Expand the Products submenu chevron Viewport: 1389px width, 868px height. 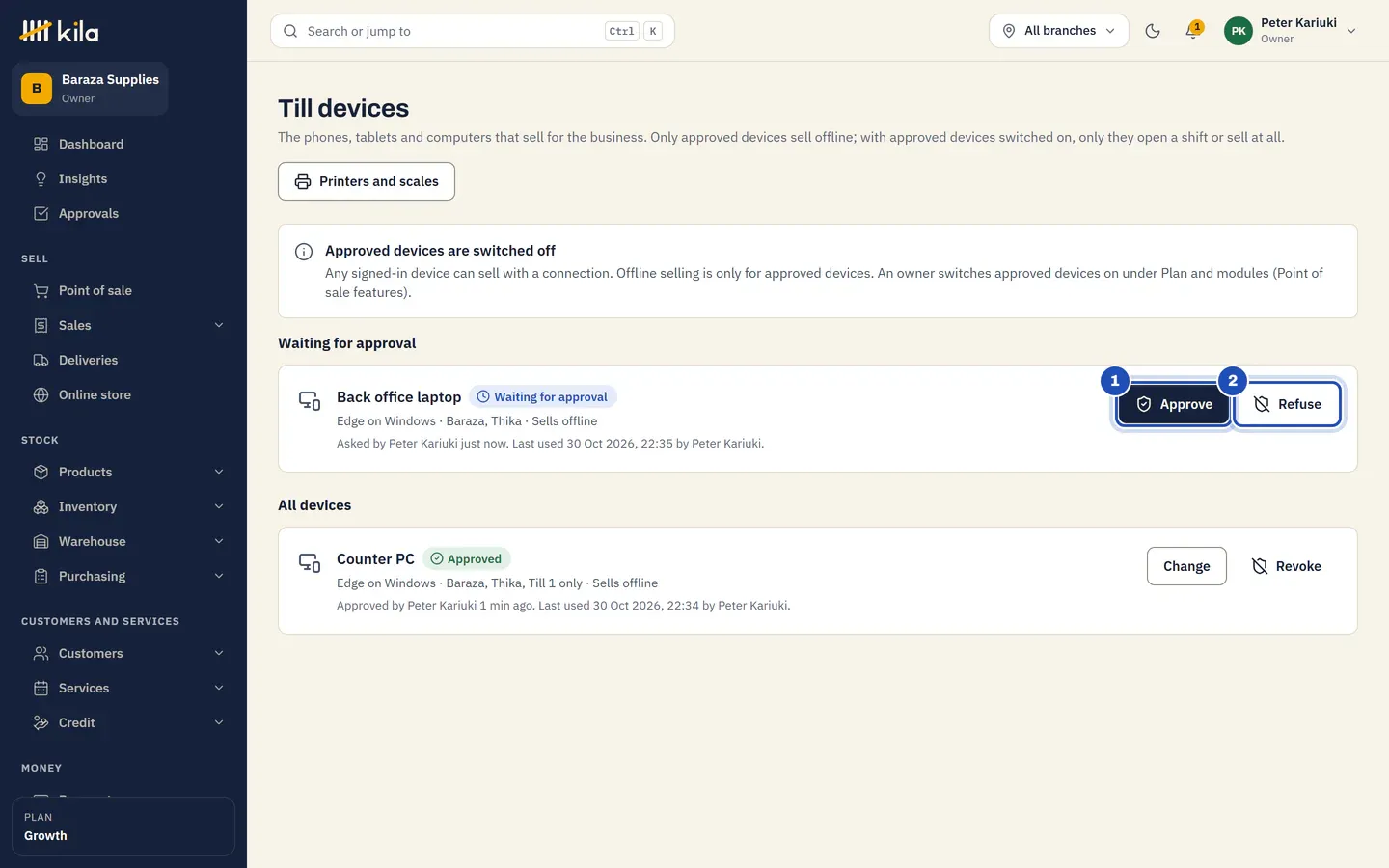(x=219, y=473)
